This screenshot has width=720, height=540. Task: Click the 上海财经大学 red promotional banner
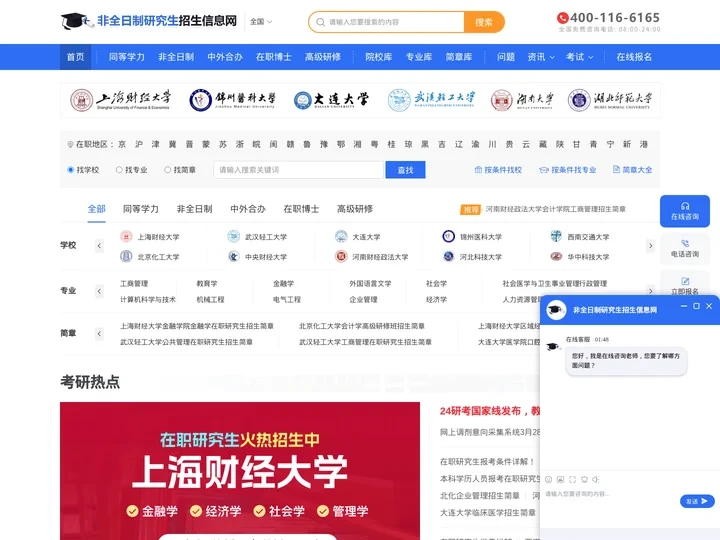point(240,471)
